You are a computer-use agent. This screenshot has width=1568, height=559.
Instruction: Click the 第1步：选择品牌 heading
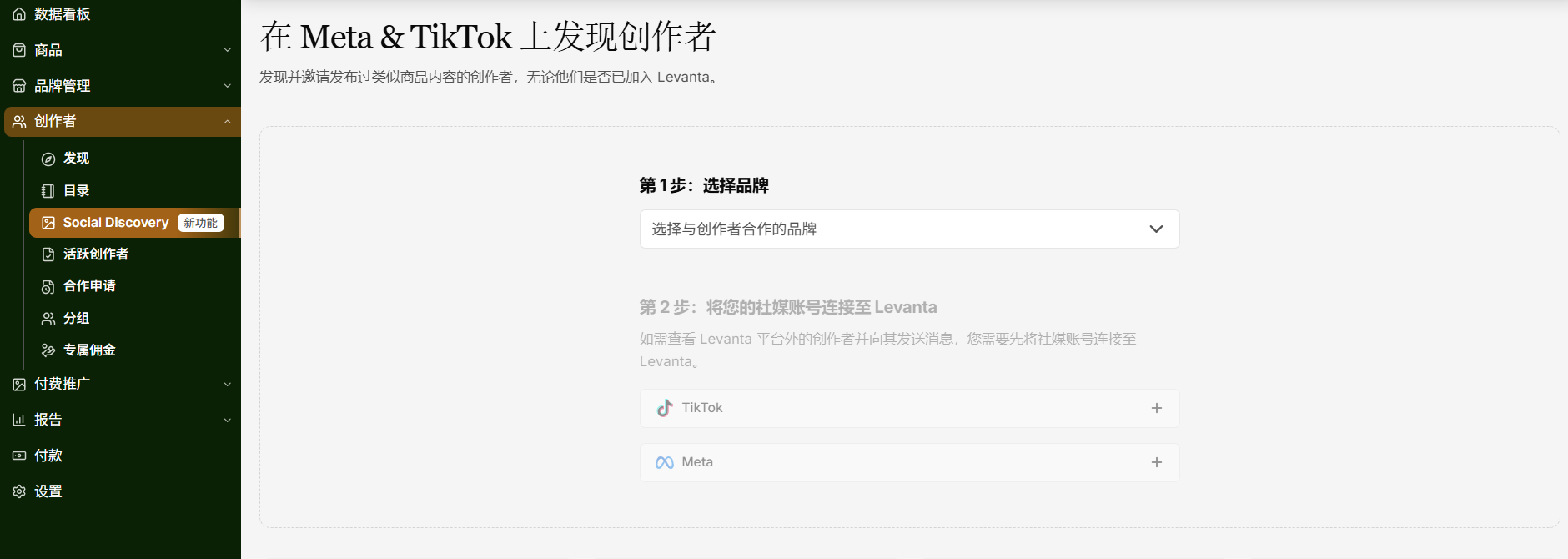704,185
